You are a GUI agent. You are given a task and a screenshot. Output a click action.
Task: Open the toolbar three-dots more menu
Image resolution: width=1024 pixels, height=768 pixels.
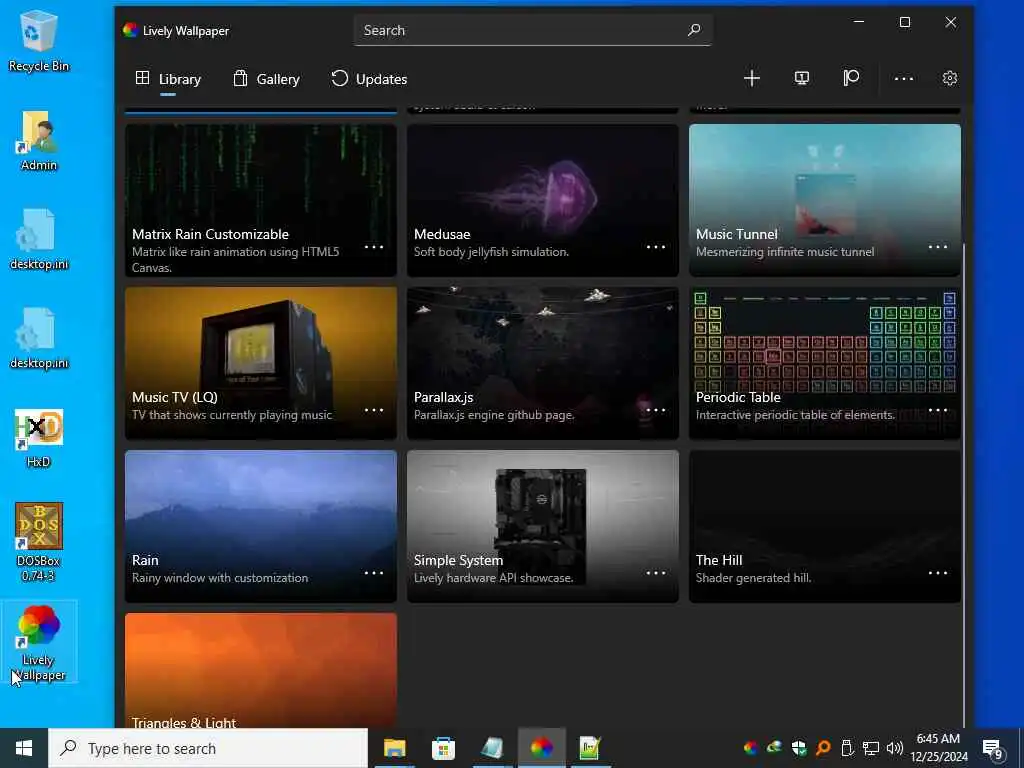click(904, 78)
